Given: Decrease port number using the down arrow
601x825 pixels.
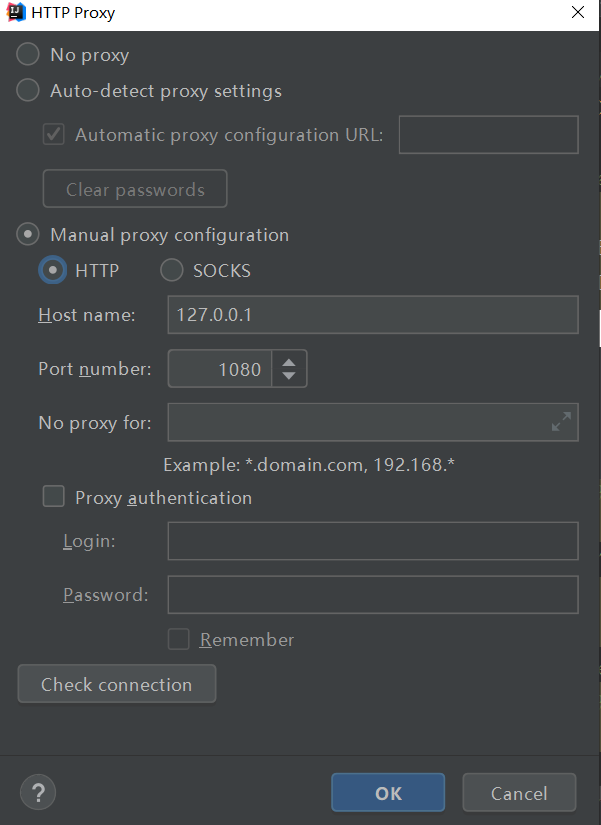Looking at the screenshot, I should [x=289, y=375].
